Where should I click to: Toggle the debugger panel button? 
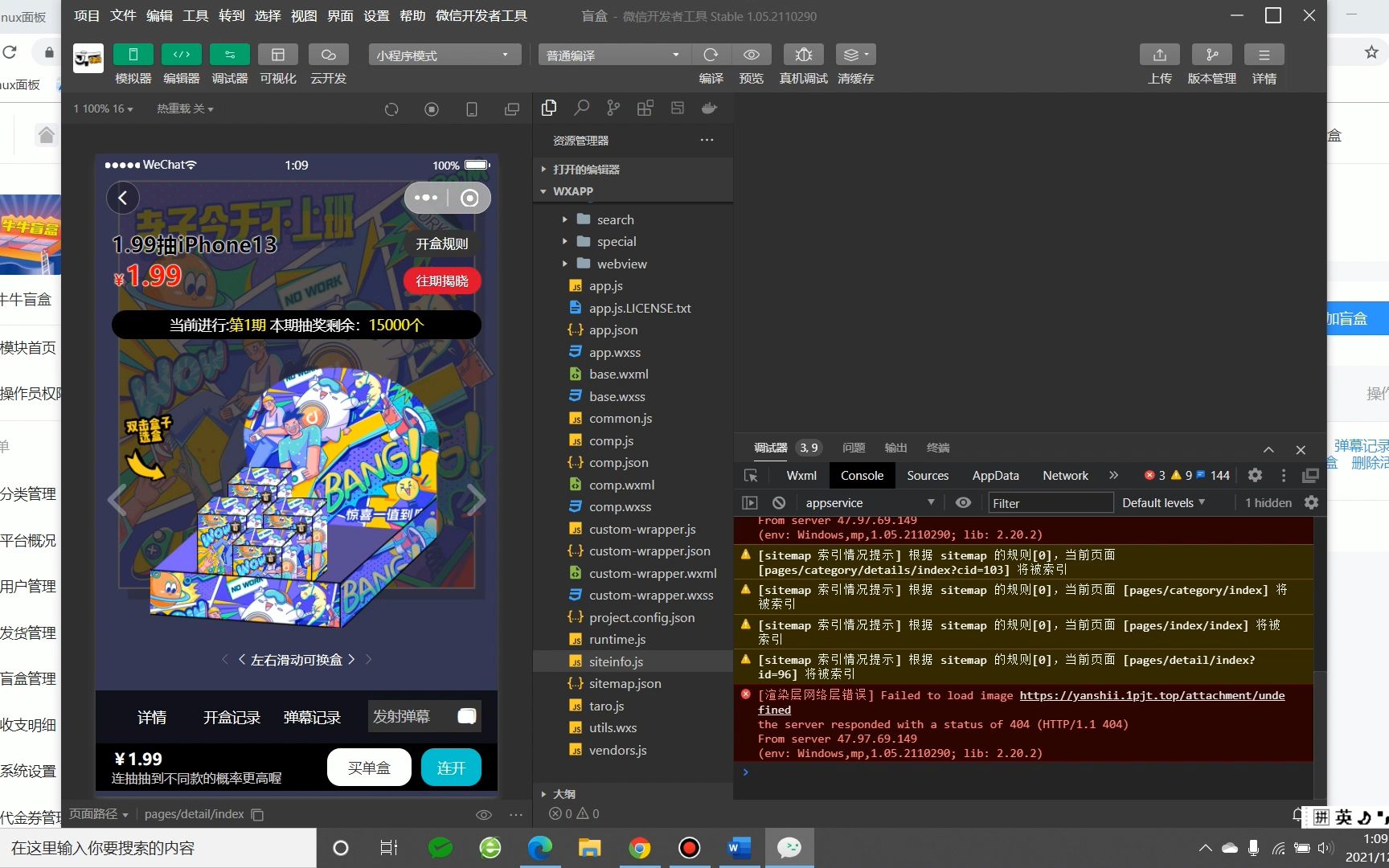(x=230, y=55)
